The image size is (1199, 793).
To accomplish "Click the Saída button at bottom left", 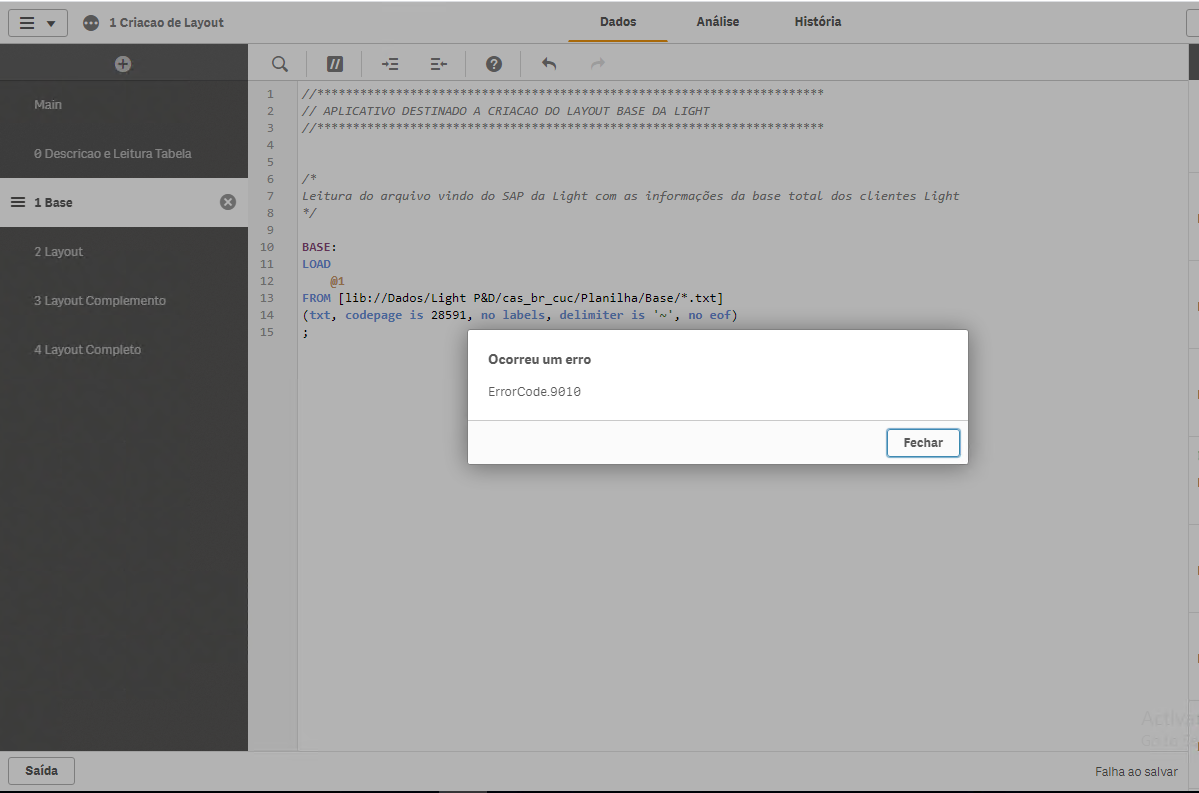I will pyautogui.click(x=41, y=771).
